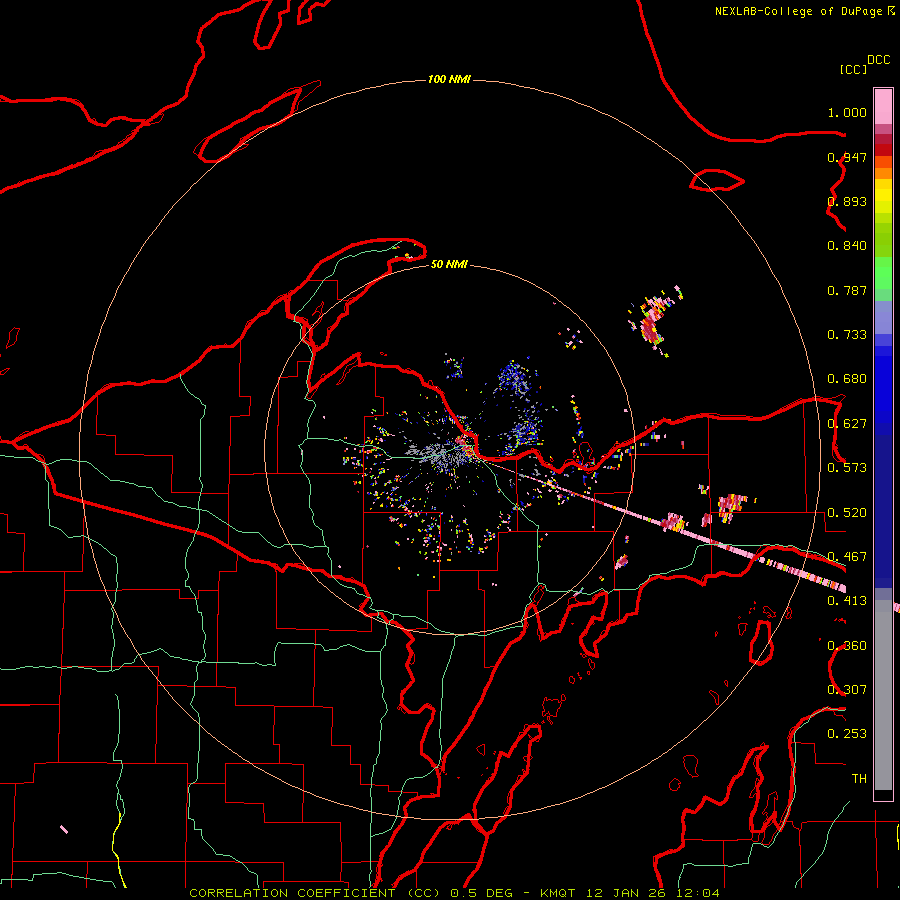The image size is (900, 900).
Task: Click the gray clutter at radar center
Action: (439, 455)
